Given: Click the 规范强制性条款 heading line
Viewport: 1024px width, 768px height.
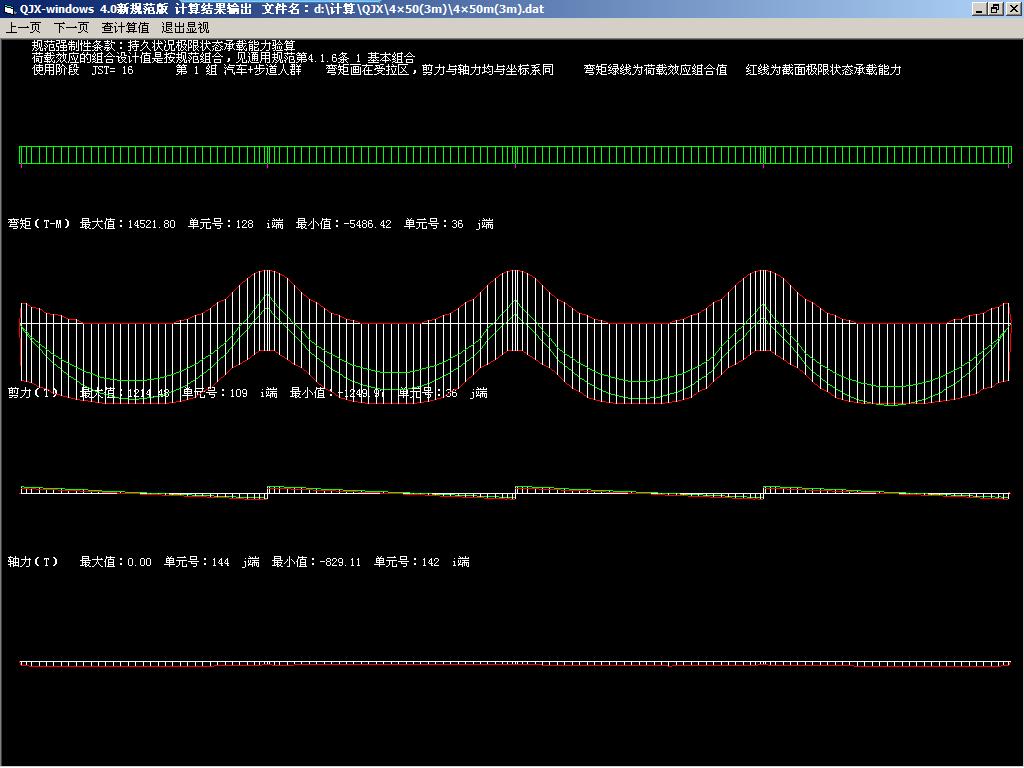Looking at the screenshot, I should pos(163,46).
